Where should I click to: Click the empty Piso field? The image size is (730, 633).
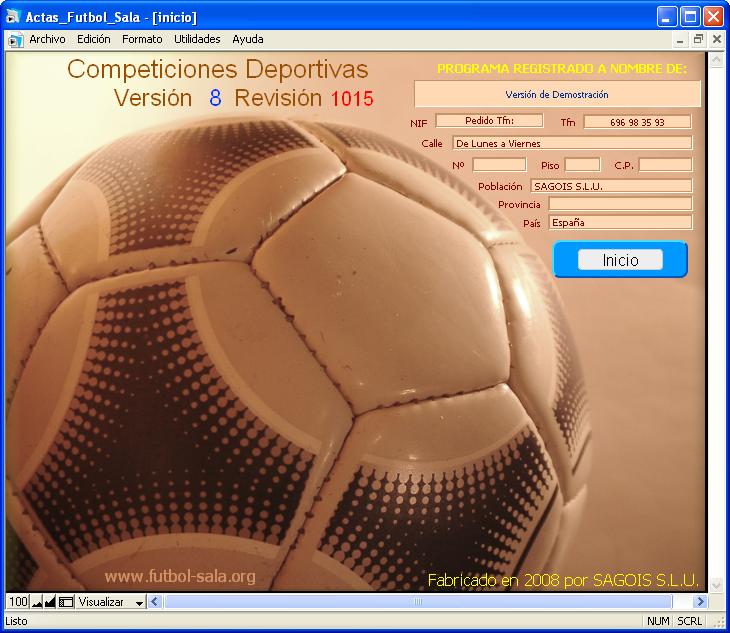coord(582,165)
